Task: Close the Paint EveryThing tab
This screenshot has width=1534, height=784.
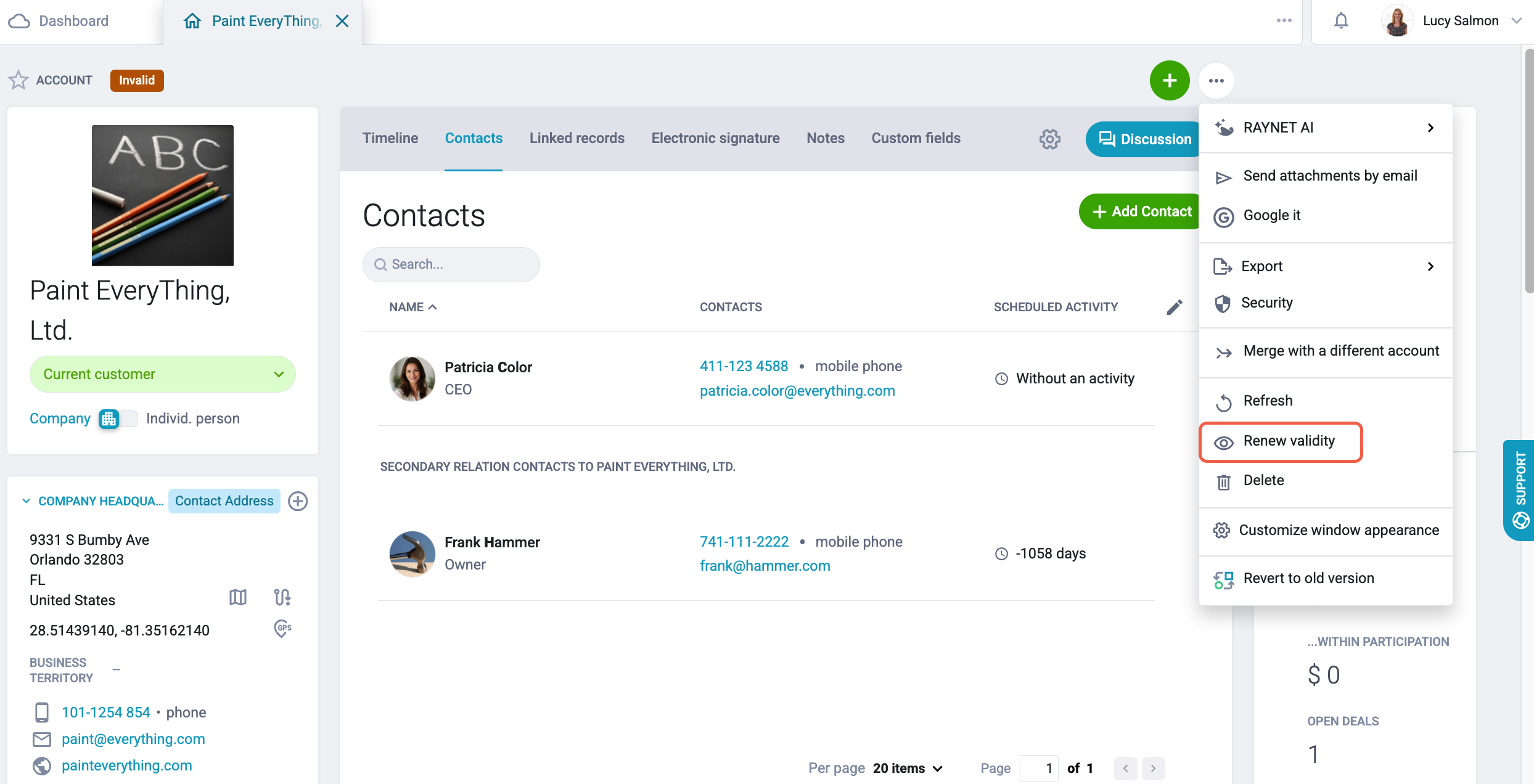Action: [342, 21]
